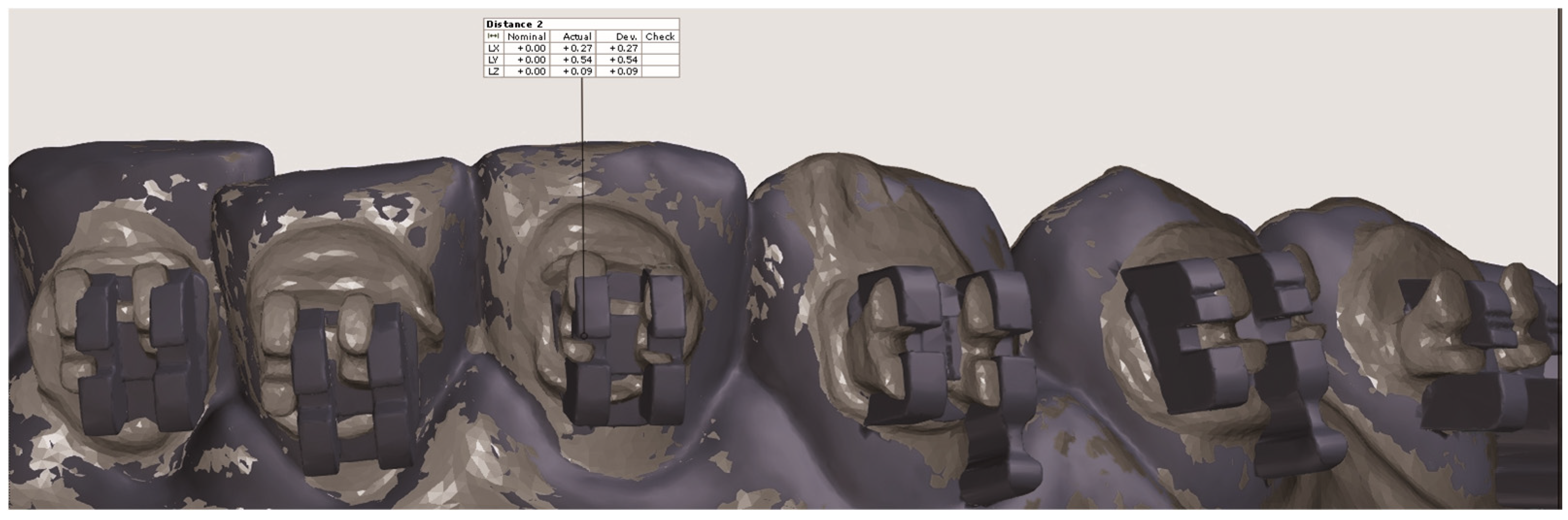The height and width of the screenshot is (520, 1568).
Task: Click the Check column header
Action: point(660,36)
